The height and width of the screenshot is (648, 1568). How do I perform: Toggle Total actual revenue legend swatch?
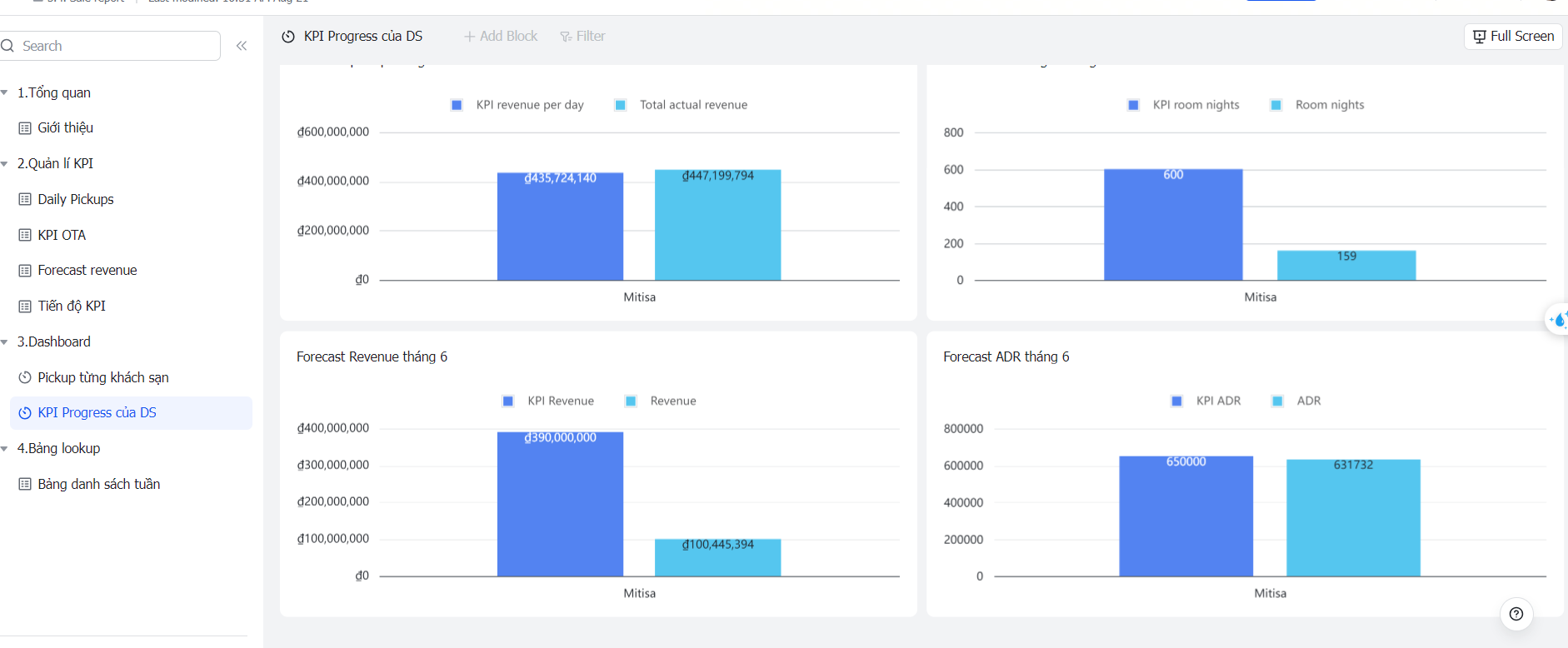pos(620,105)
